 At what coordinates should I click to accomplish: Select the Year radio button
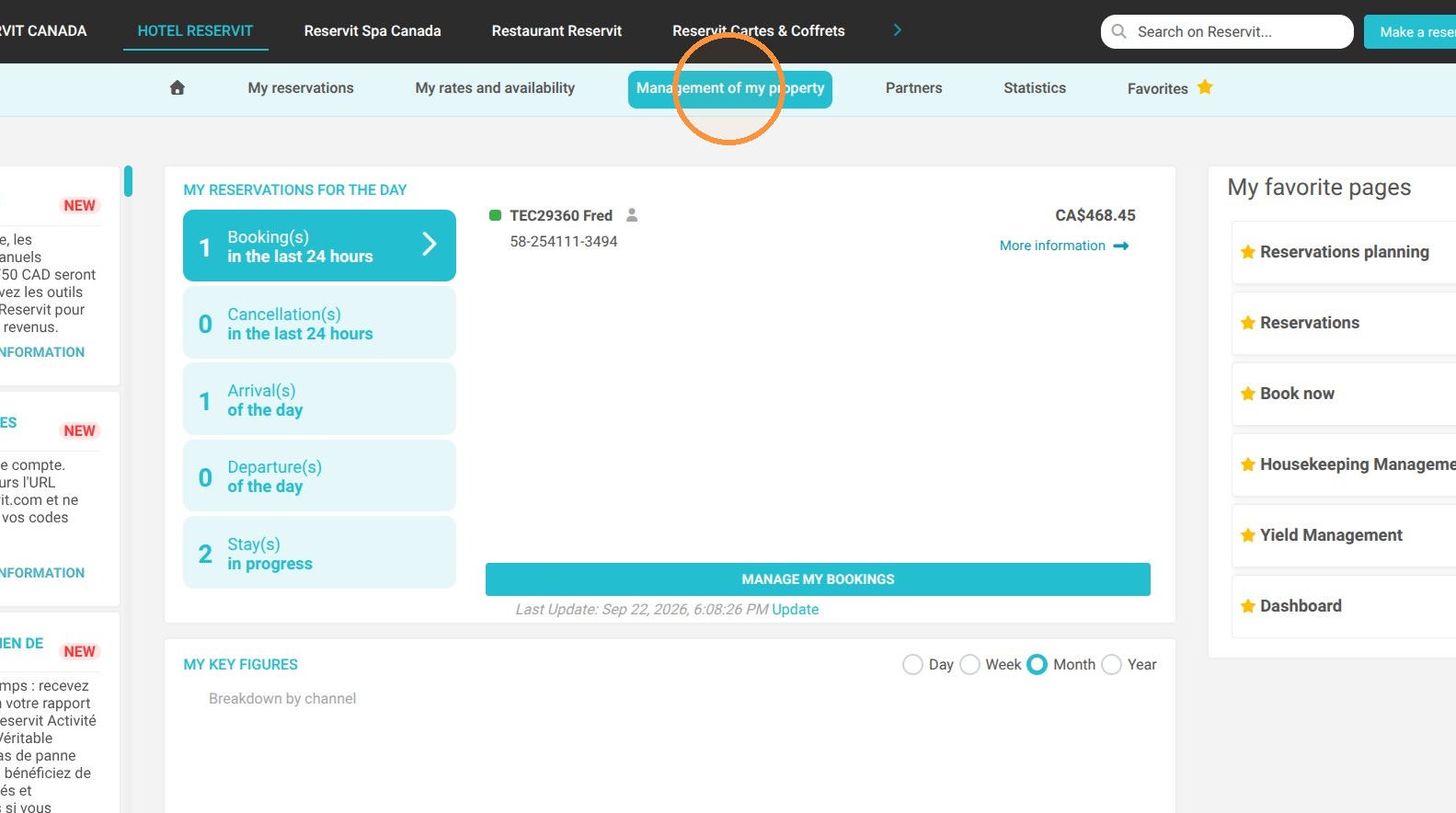pos(1111,664)
